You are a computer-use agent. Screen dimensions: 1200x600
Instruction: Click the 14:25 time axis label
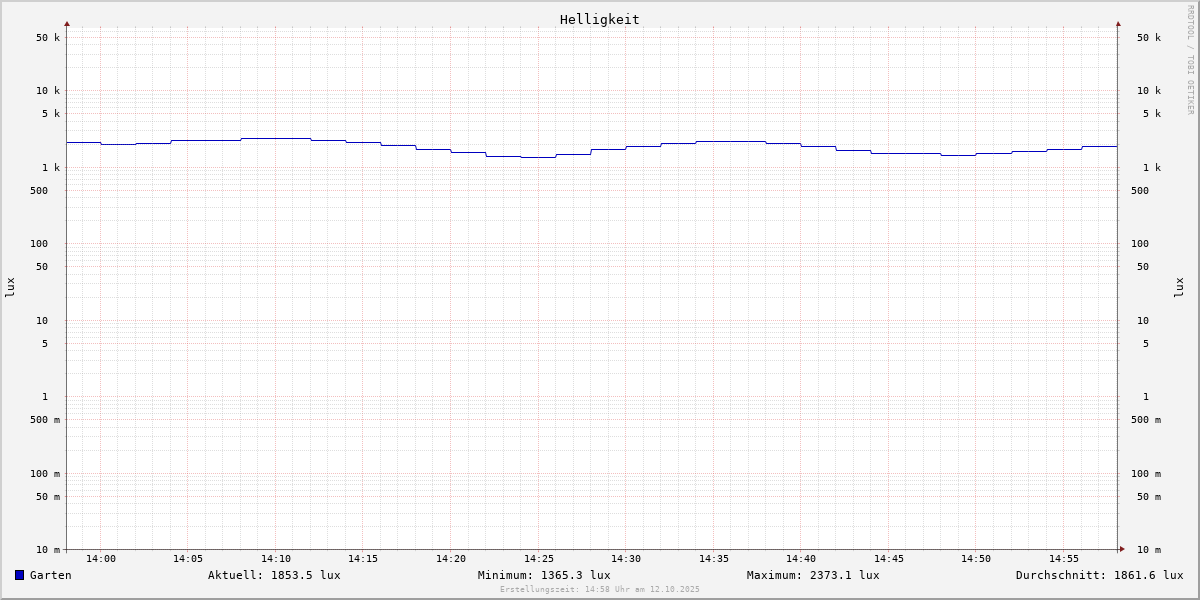(x=538, y=559)
